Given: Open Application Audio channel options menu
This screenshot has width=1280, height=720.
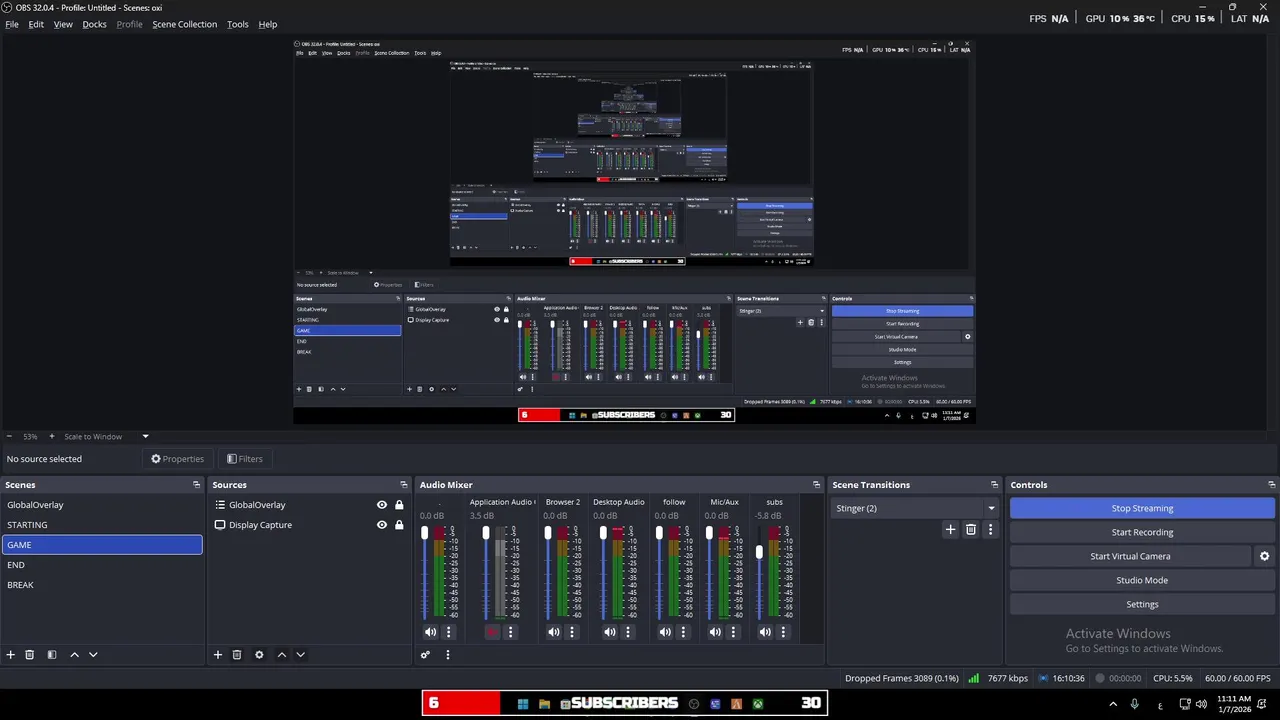Looking at the screenshot, I should [x=510, y=632].
